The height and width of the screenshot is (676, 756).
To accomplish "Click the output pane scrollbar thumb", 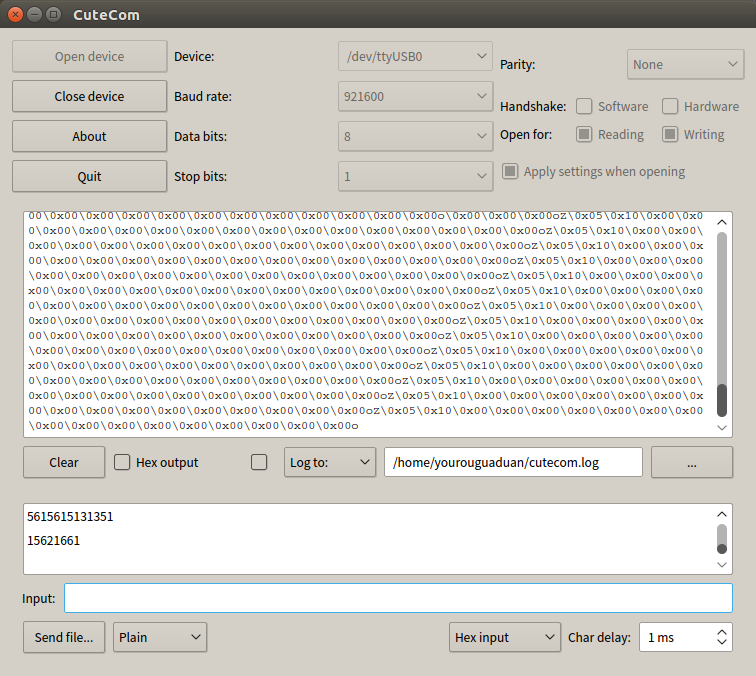I will [x=722, y=400].
